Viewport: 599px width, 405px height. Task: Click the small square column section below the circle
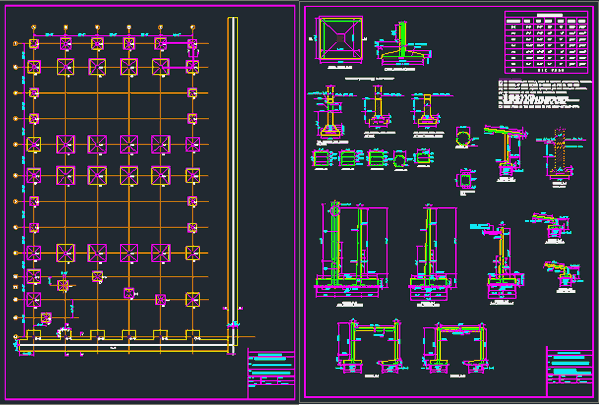point(466,180)
